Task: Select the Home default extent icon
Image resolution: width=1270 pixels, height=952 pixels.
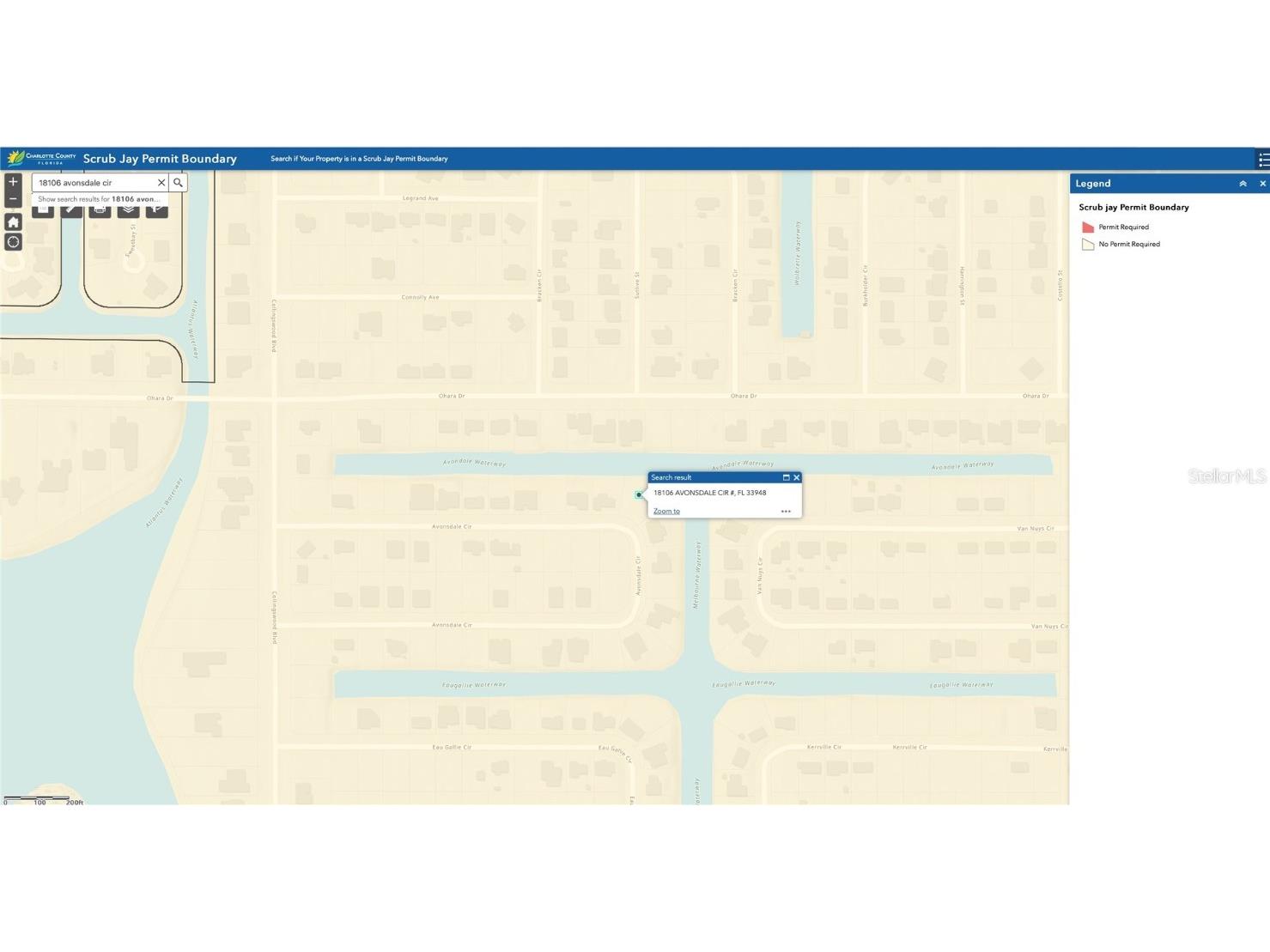Action: 13,222
